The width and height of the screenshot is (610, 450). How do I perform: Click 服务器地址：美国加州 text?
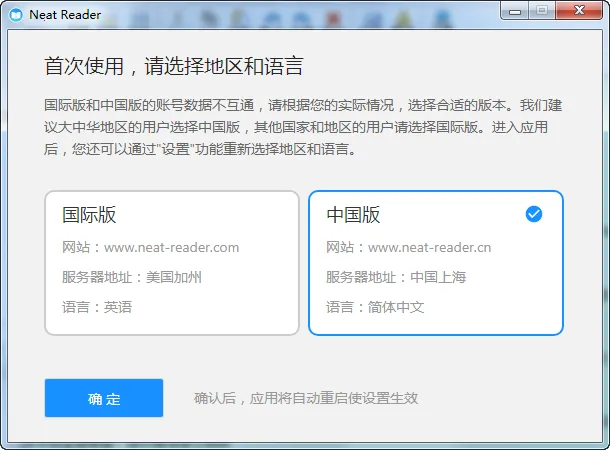(x=132, y=277)
